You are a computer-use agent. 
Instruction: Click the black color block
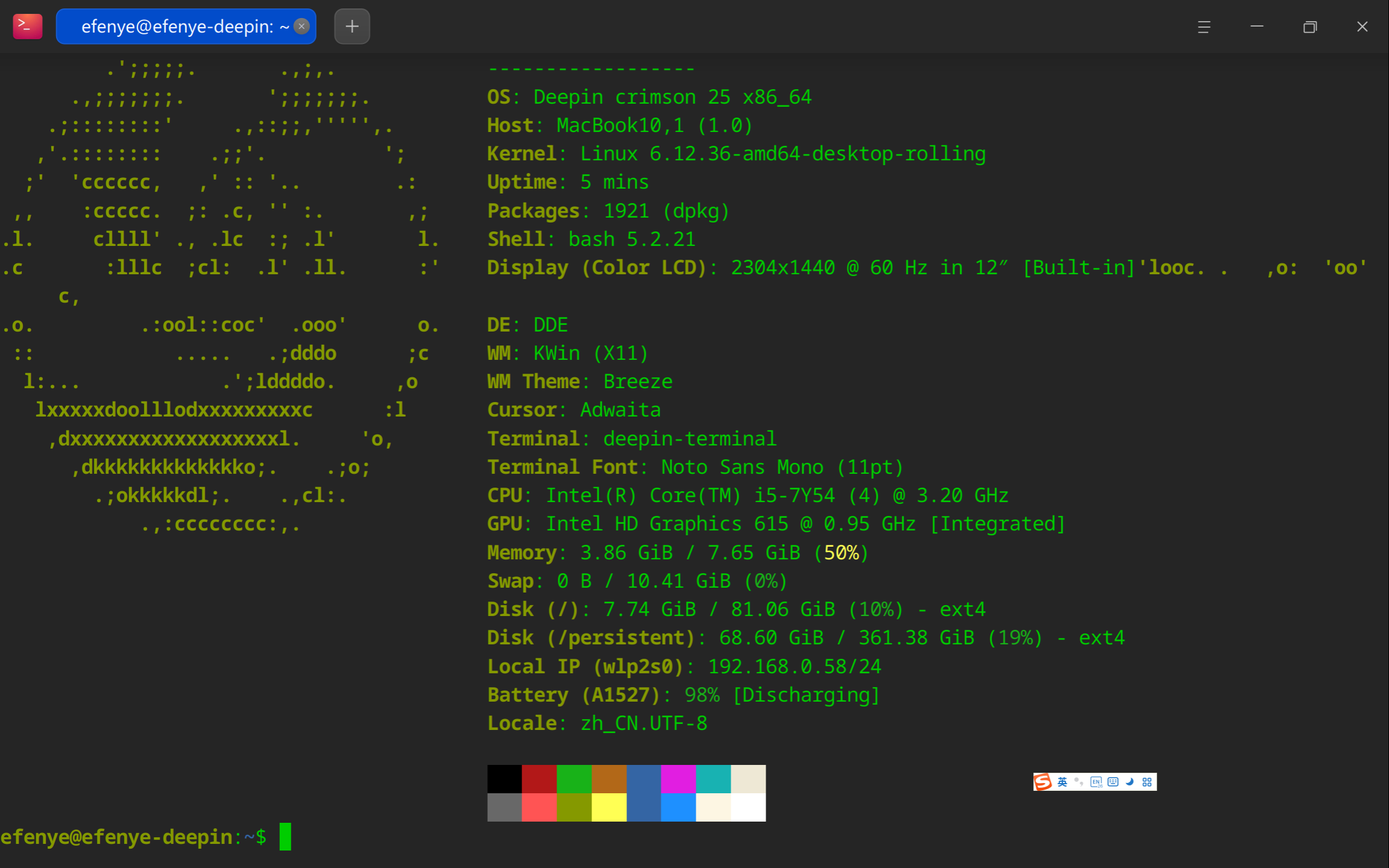tap(505, 779)
